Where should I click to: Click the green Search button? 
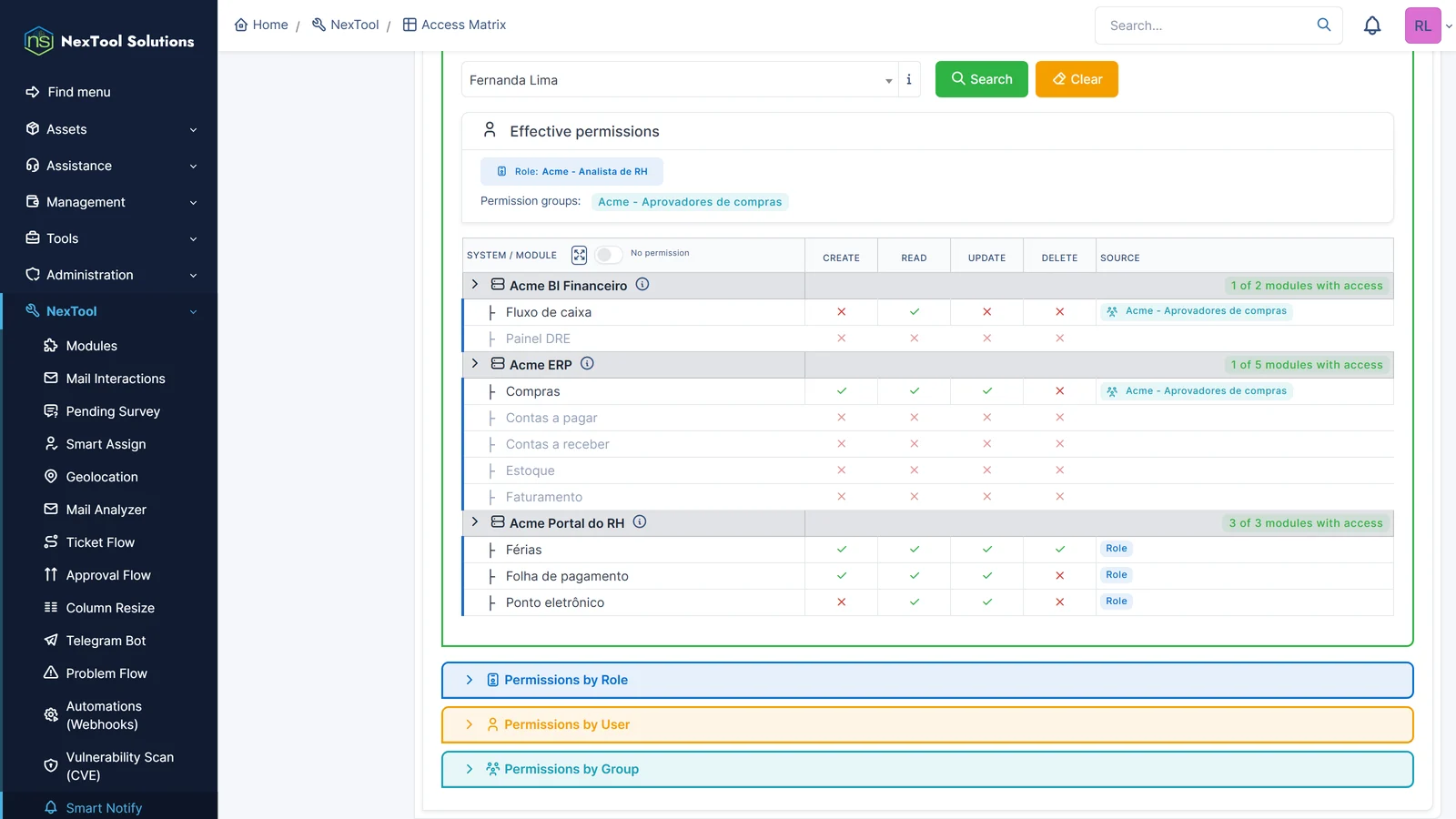point(982,79)
